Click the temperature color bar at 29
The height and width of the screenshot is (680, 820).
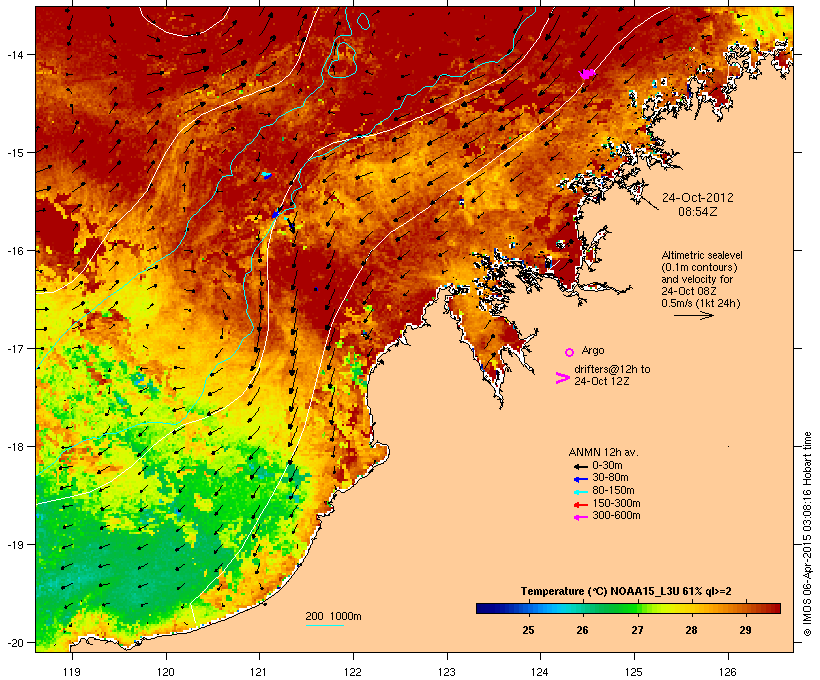point(746,608)
